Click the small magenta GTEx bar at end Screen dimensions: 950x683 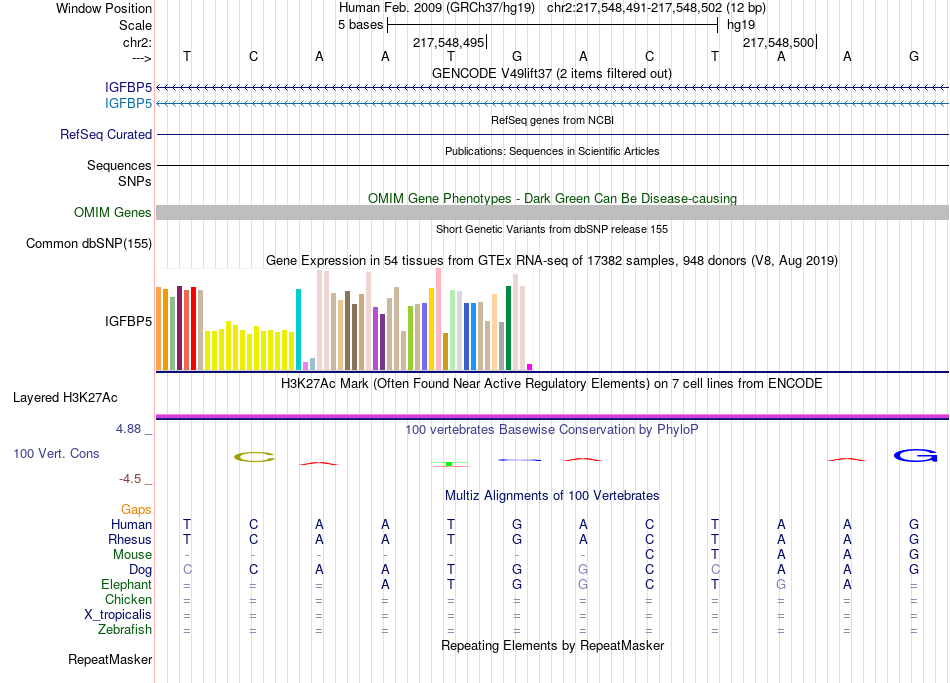coord(530,367)
